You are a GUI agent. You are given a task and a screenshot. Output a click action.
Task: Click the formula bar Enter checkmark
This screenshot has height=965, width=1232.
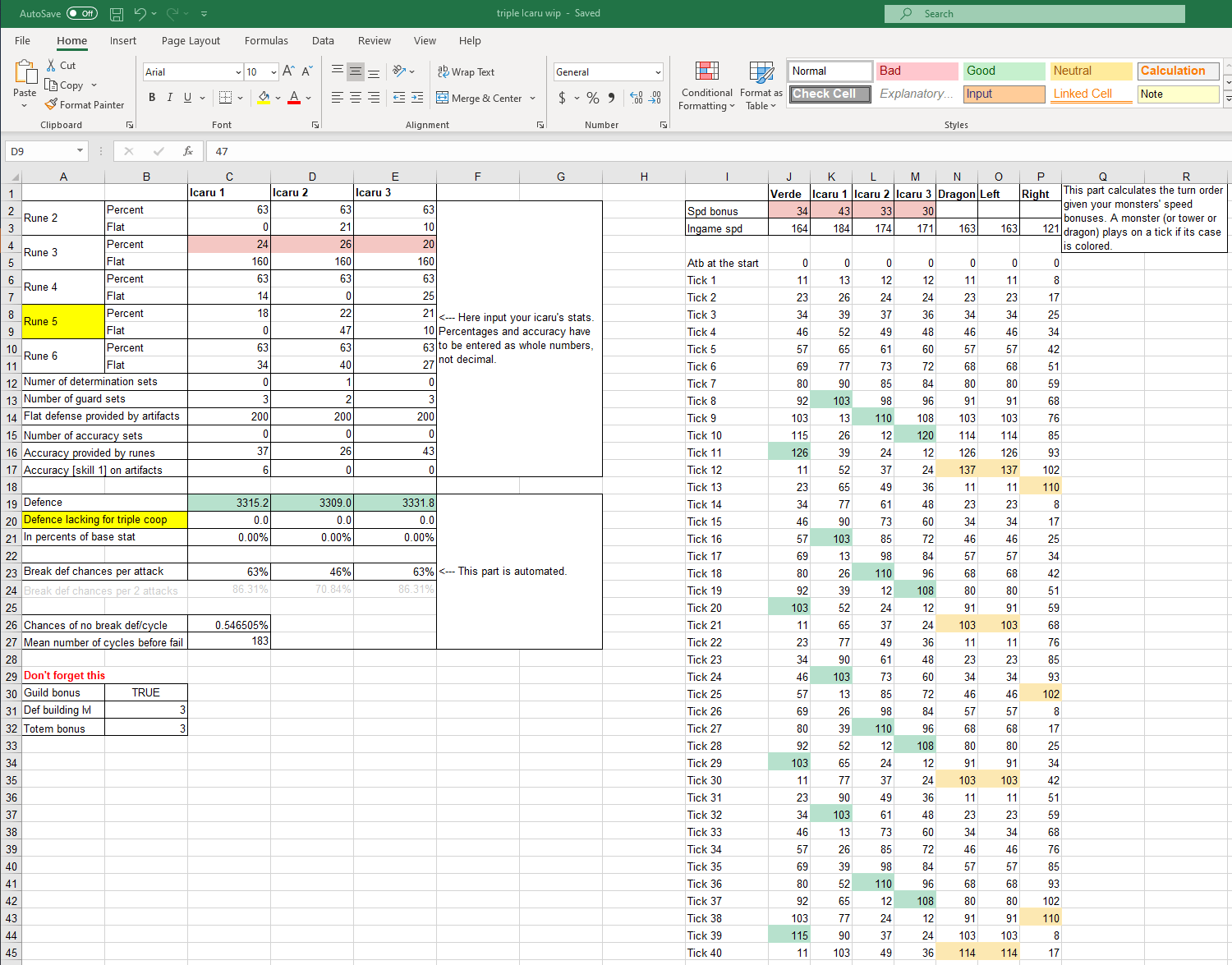tap(159, 151)
